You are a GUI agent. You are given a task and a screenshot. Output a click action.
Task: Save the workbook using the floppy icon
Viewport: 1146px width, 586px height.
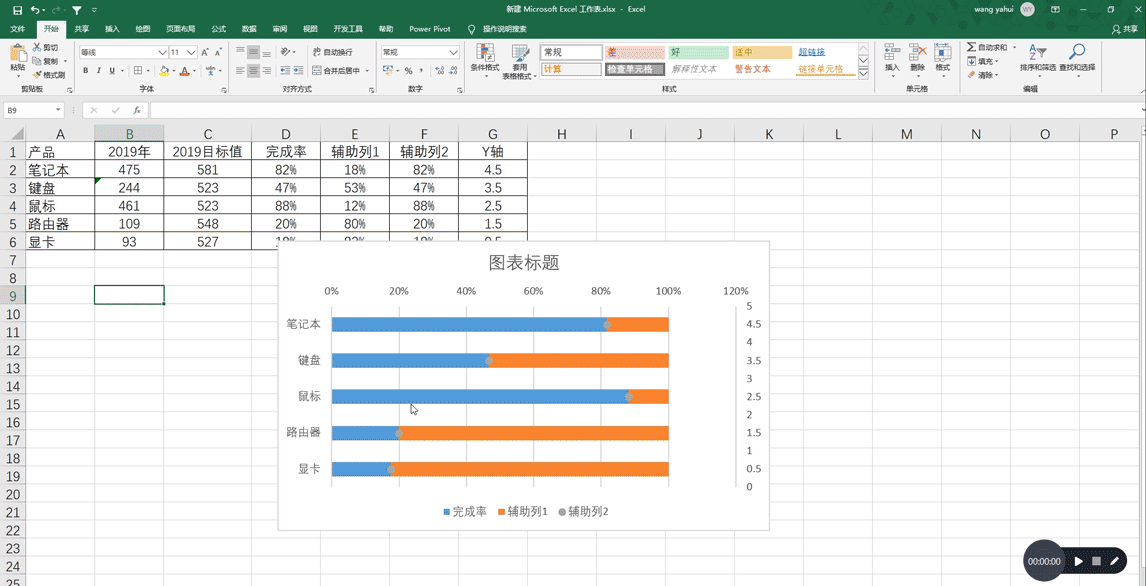[17, 10]
